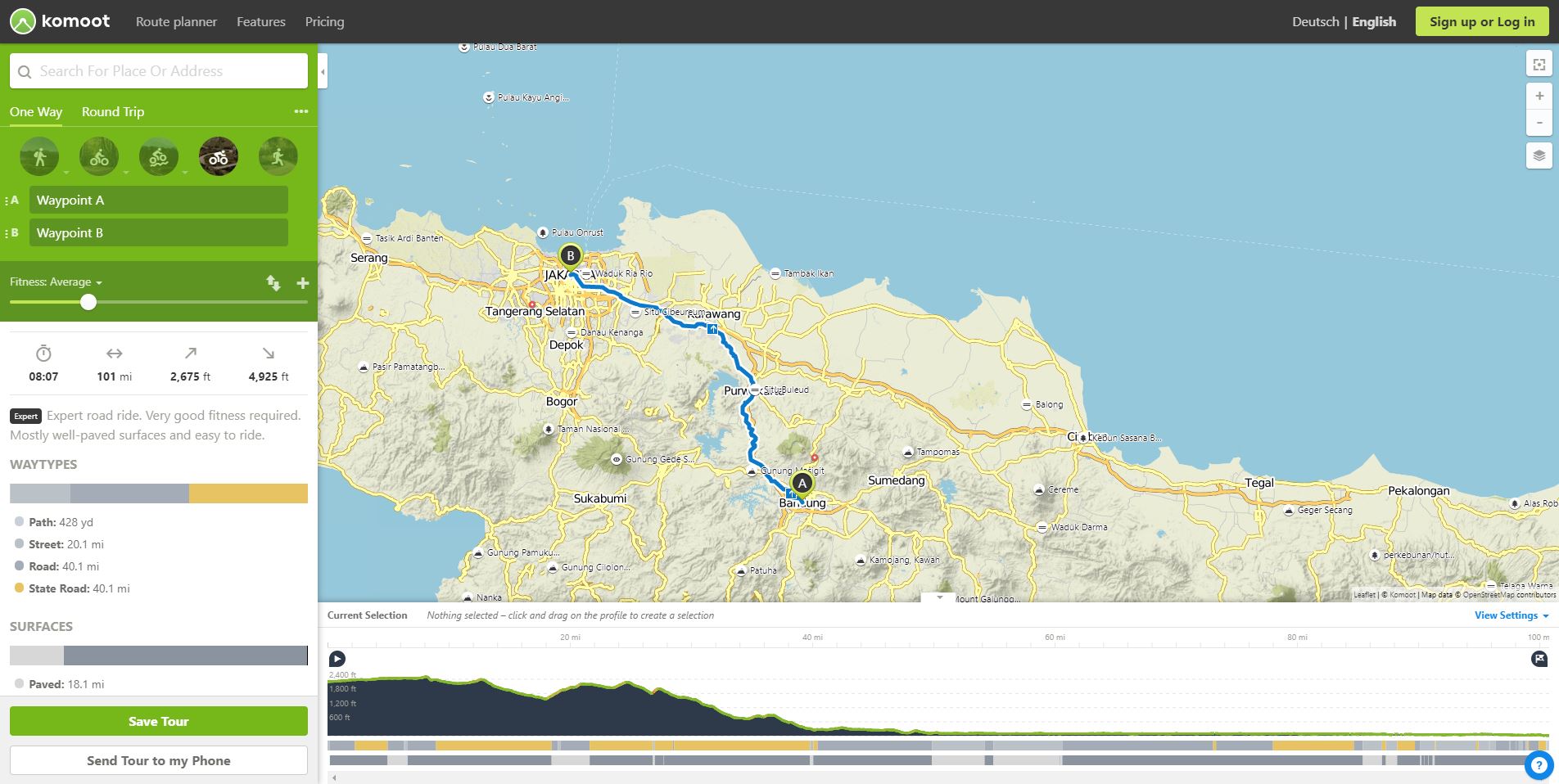Viewport: 1559px width, 784px height.
Task: Click the fitness level slider handle
Action: click(88, 302)
